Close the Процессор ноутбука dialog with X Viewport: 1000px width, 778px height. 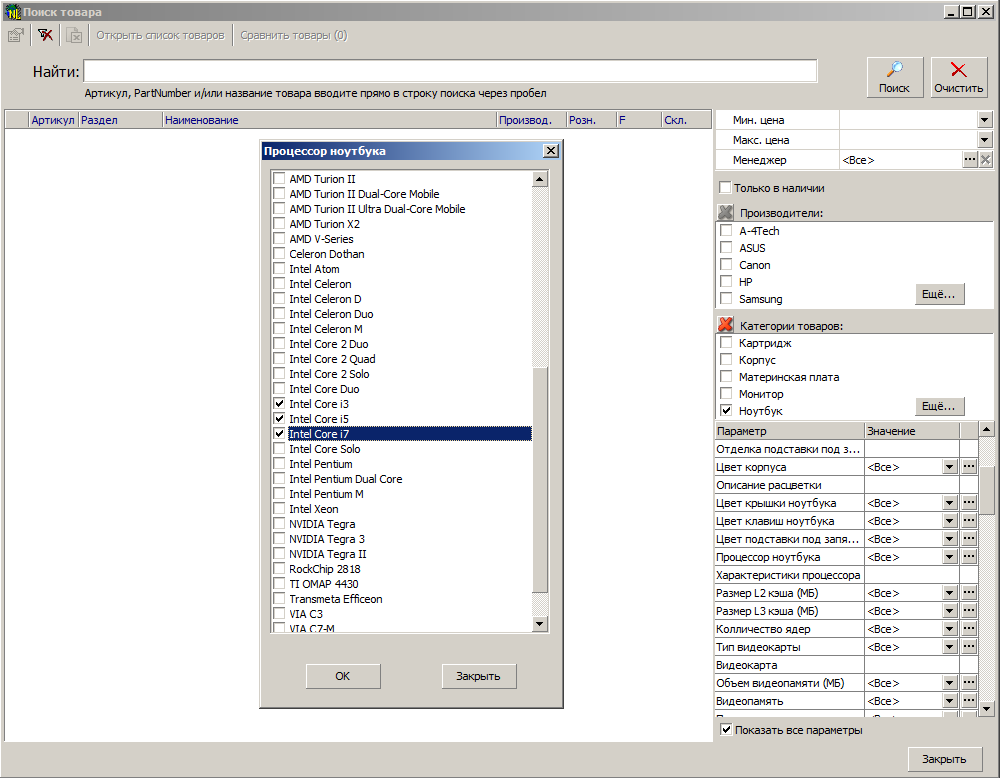coord(551,150)
